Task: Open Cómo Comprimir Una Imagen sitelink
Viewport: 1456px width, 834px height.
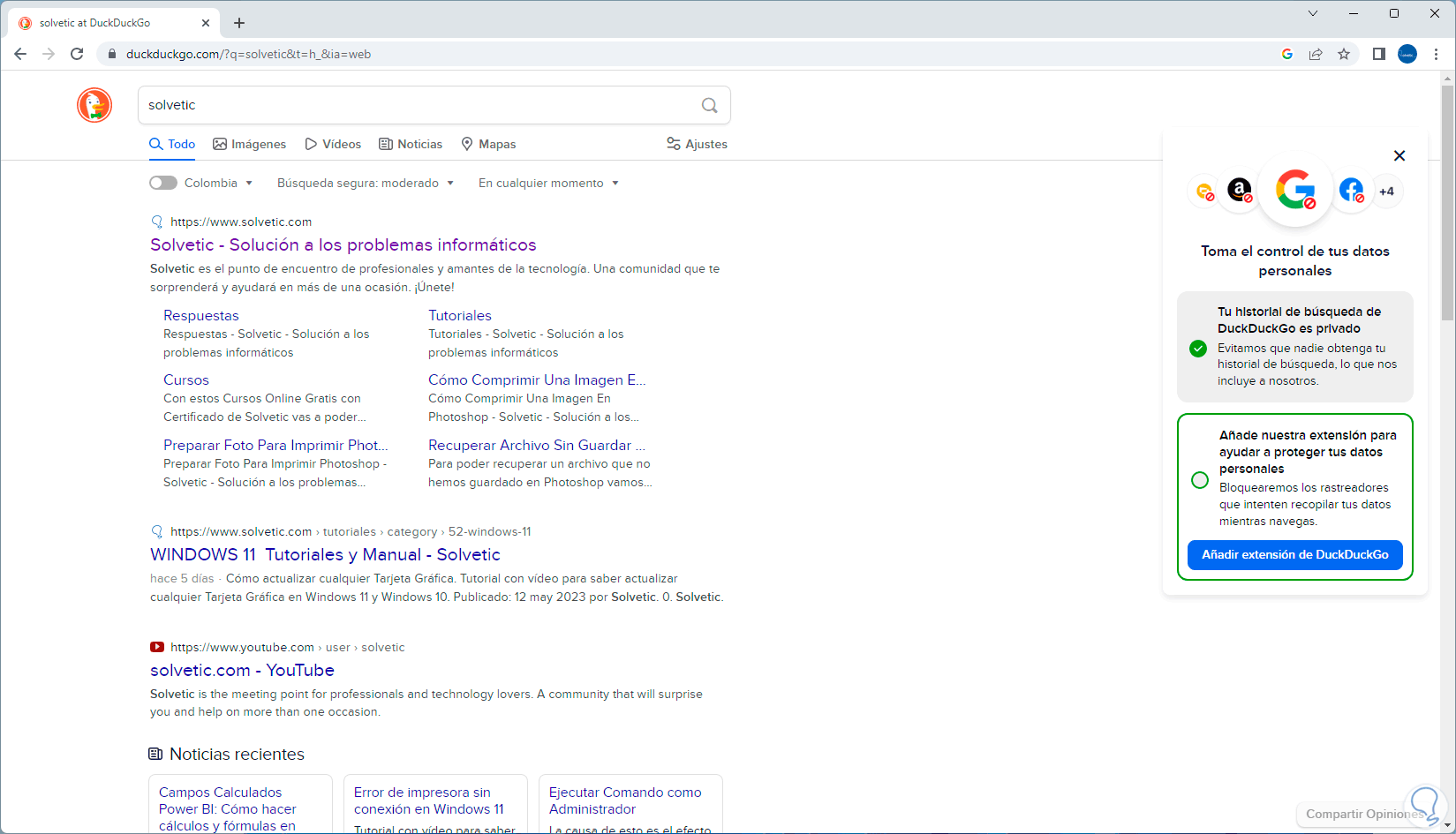Action: [537, 379]
